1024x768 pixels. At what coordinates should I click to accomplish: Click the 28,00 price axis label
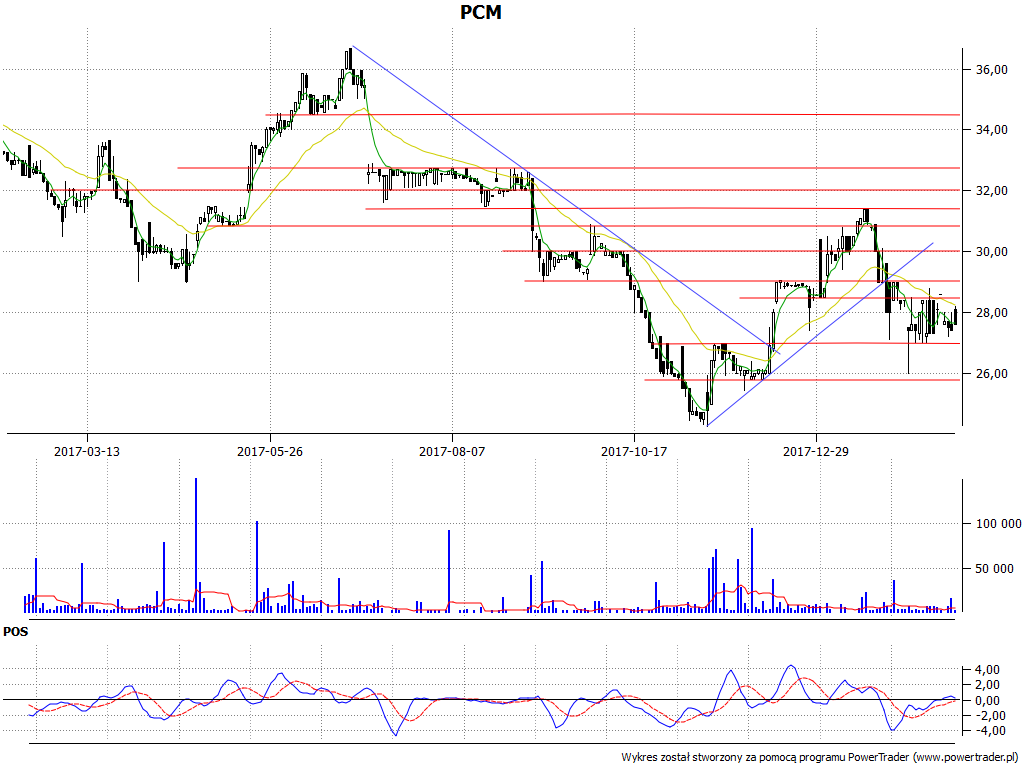pyautogui.click(x=991, y=313)
